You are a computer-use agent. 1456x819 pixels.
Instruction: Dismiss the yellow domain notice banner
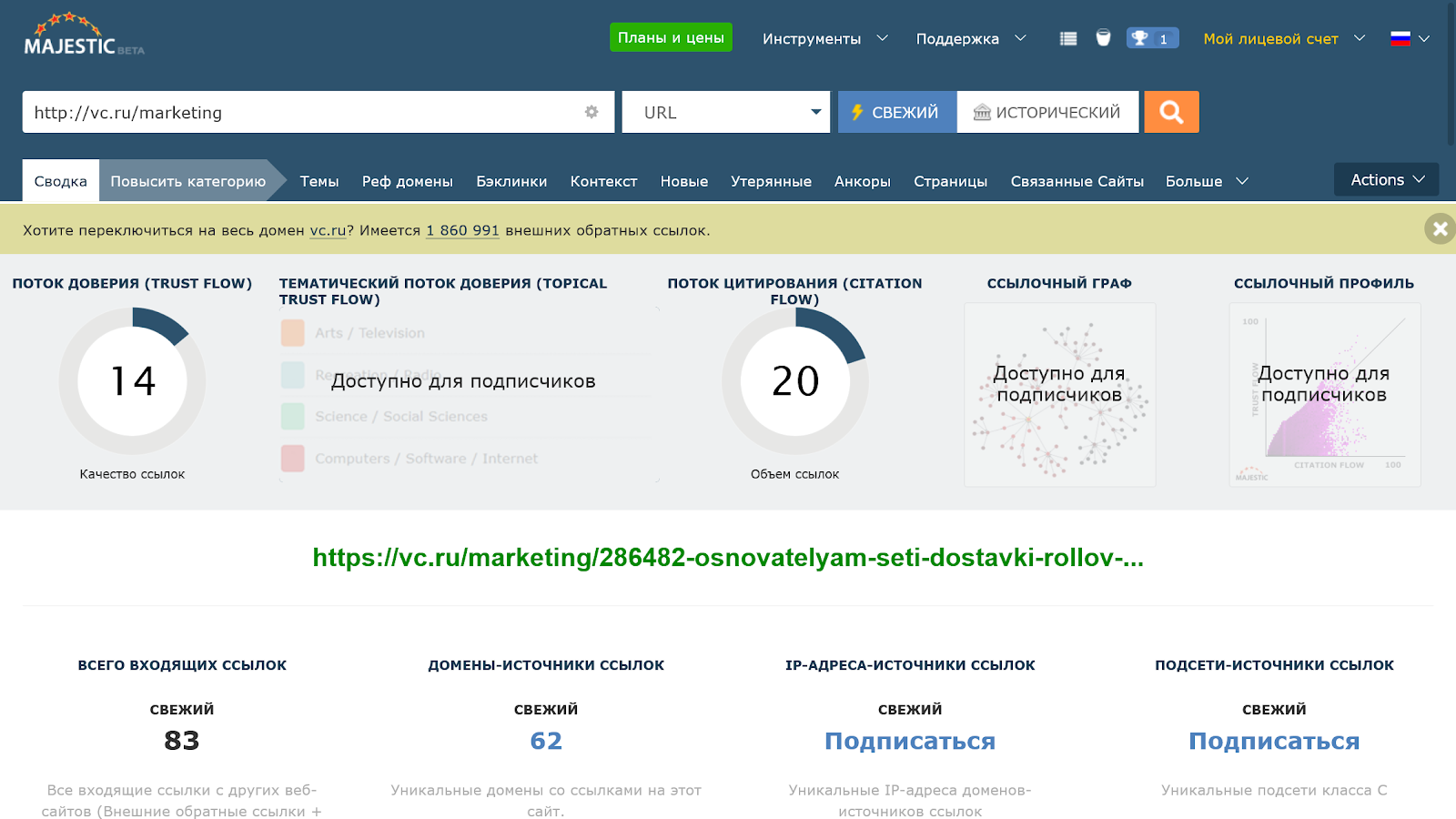click(x=1440, y=228)
